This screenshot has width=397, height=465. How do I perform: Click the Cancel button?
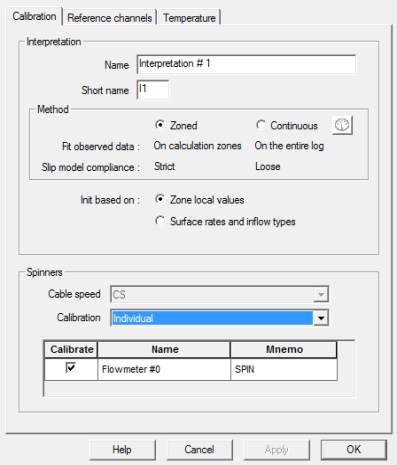coord(199,449)
